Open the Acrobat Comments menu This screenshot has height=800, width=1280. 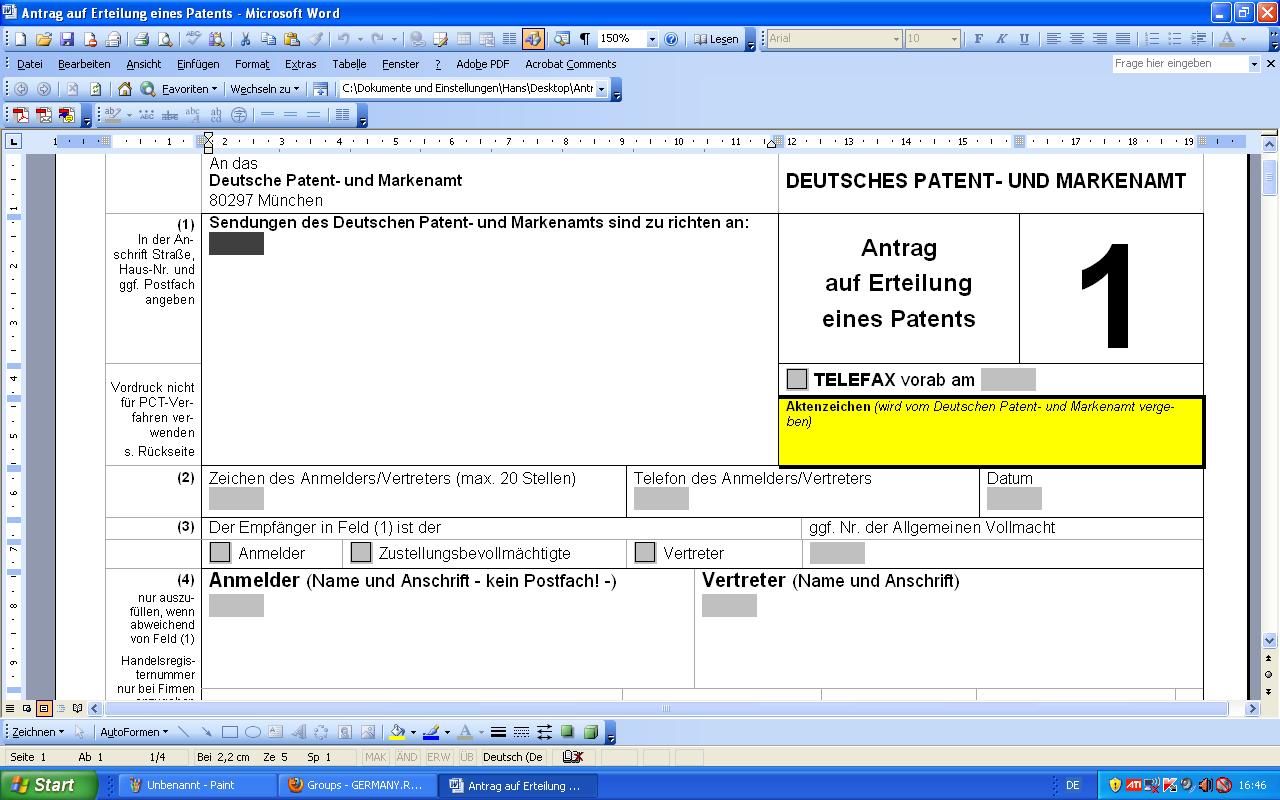pyautogui.click(x=571, y=64)
